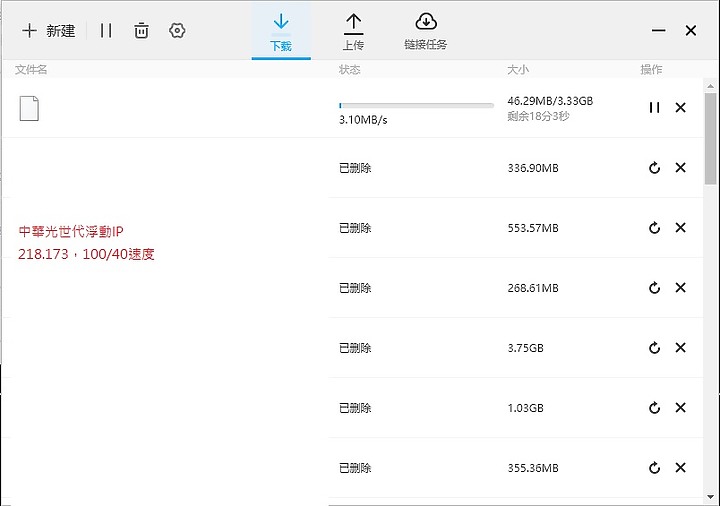720x506 pixels.
Task: Click the 剩余18分3秒 remaining time text
Action: tap(538, 116)
